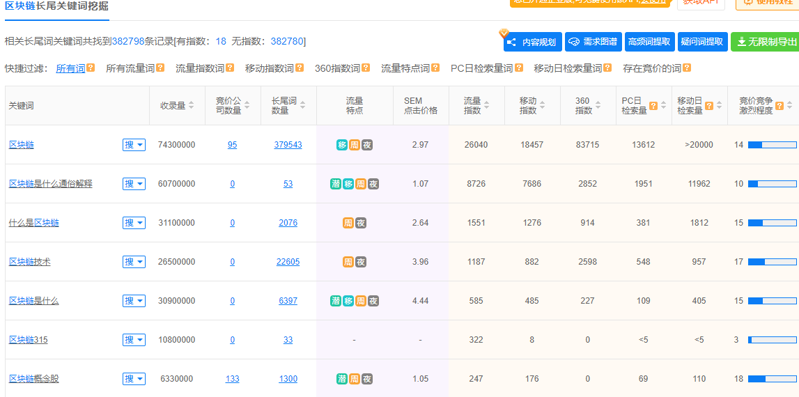This screenshot has height=397, width=799.
Task: Open keyword link 区块链概念股
Action: point(34,379)
